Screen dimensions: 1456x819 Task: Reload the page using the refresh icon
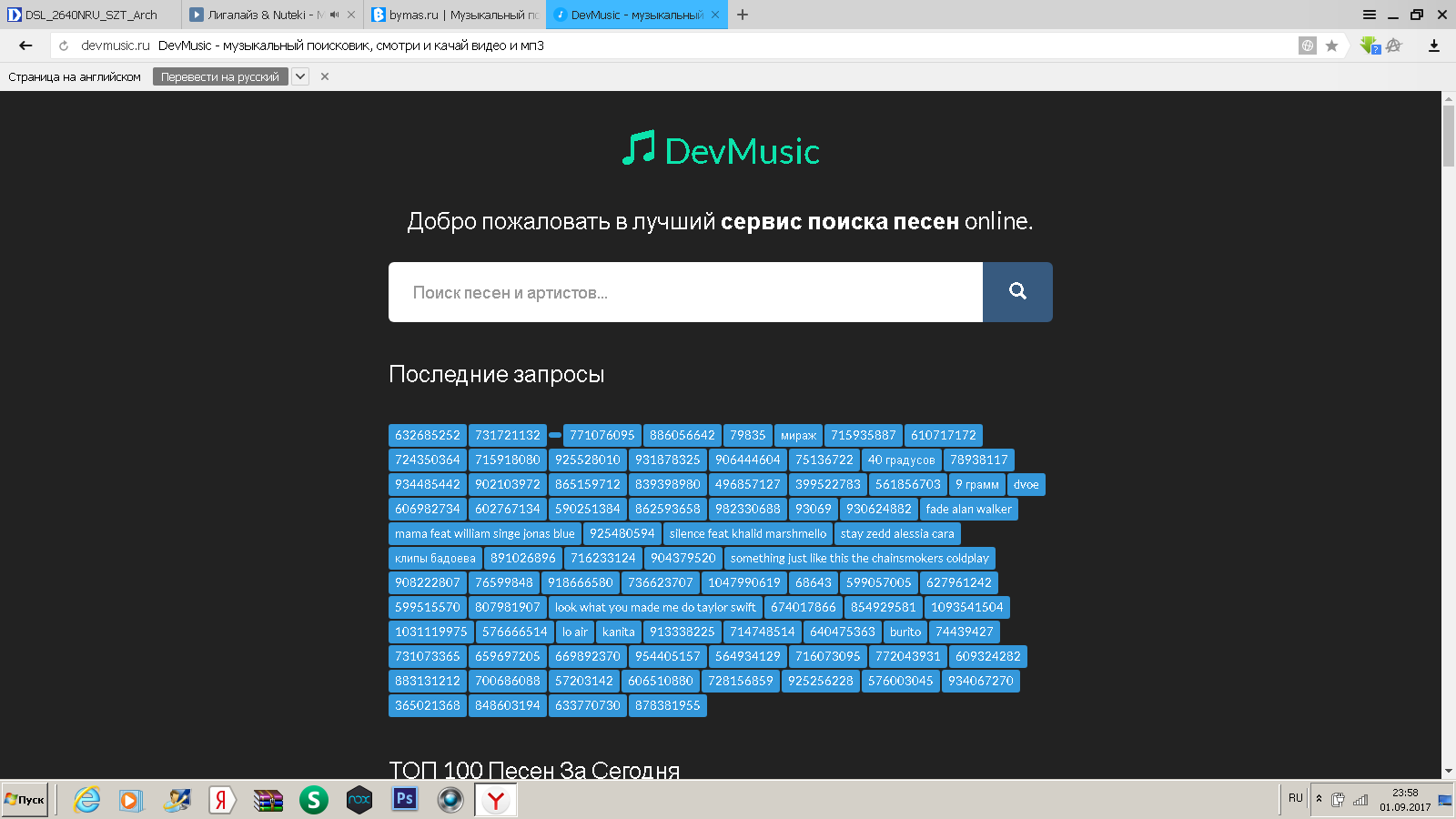(64, 45)
